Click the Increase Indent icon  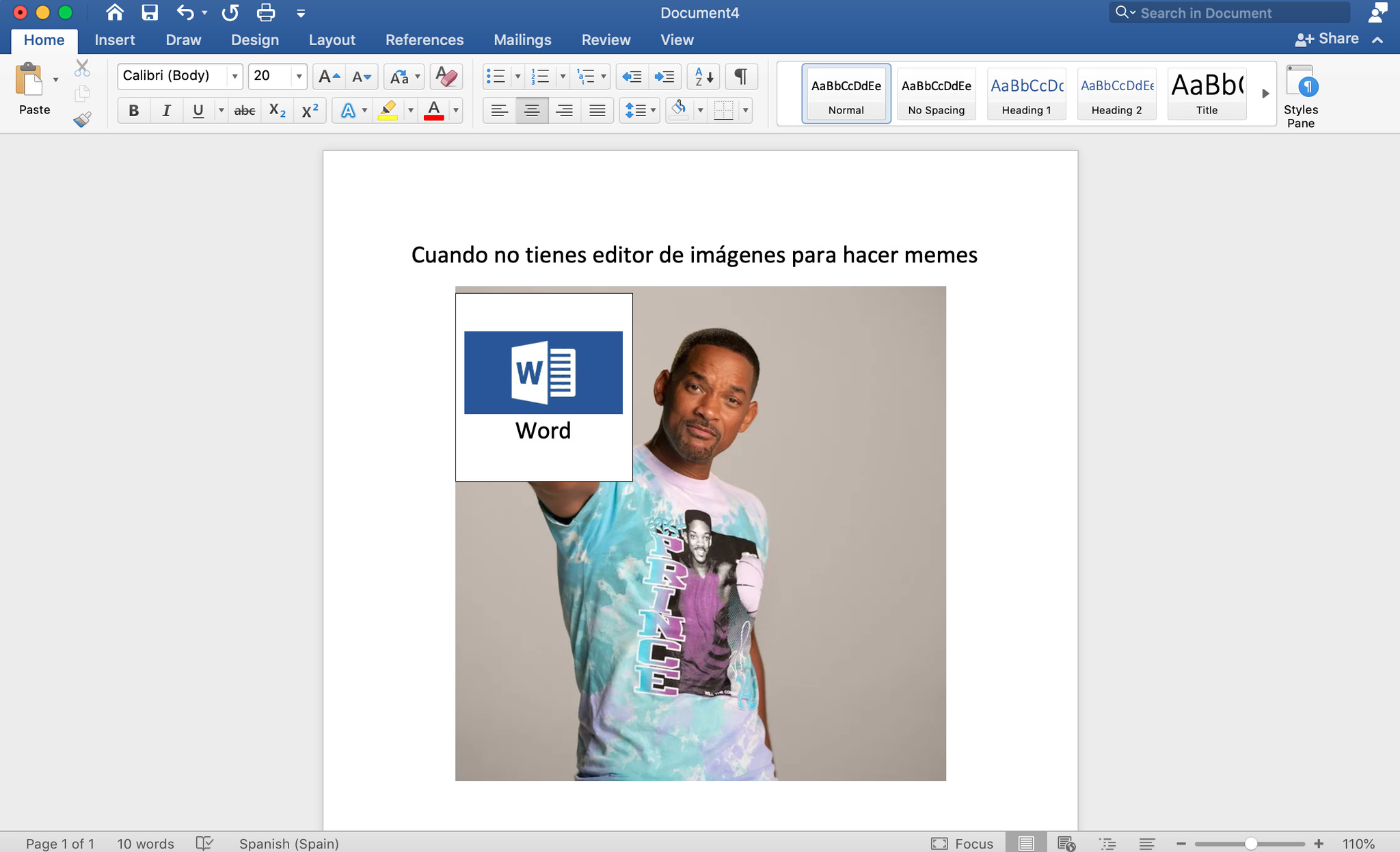point(664,76)
